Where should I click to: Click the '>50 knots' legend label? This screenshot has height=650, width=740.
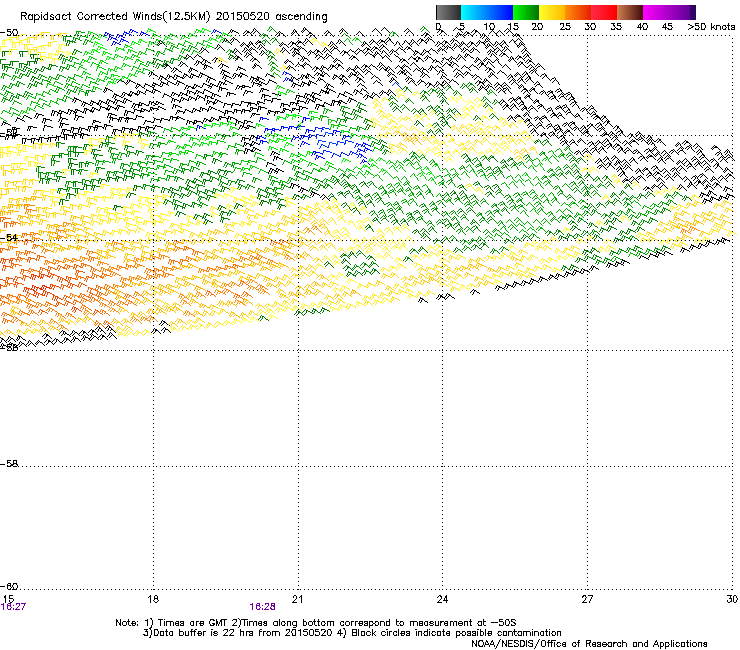pos(711,27)
